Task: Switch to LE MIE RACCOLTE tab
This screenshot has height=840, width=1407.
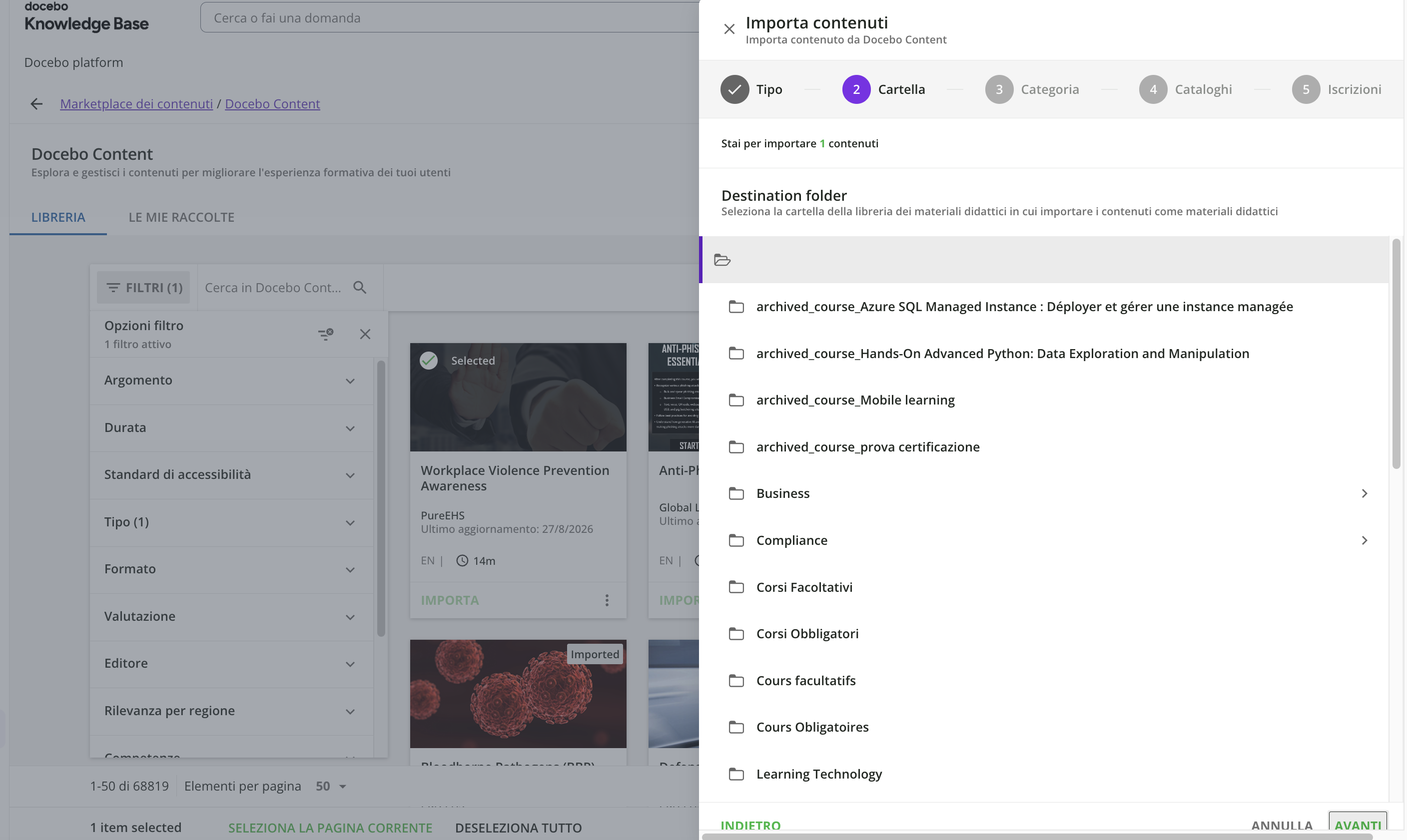Action: point(181,217)
